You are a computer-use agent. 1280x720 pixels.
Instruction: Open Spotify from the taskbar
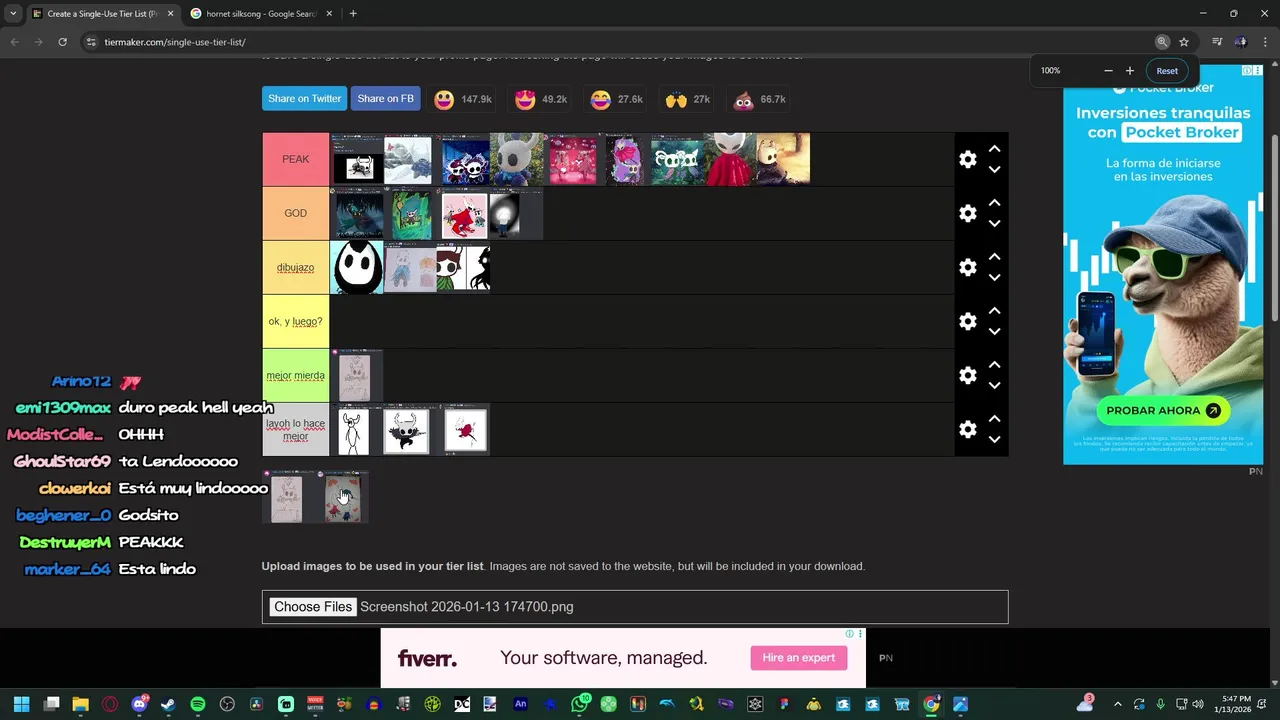pos(198,704)
